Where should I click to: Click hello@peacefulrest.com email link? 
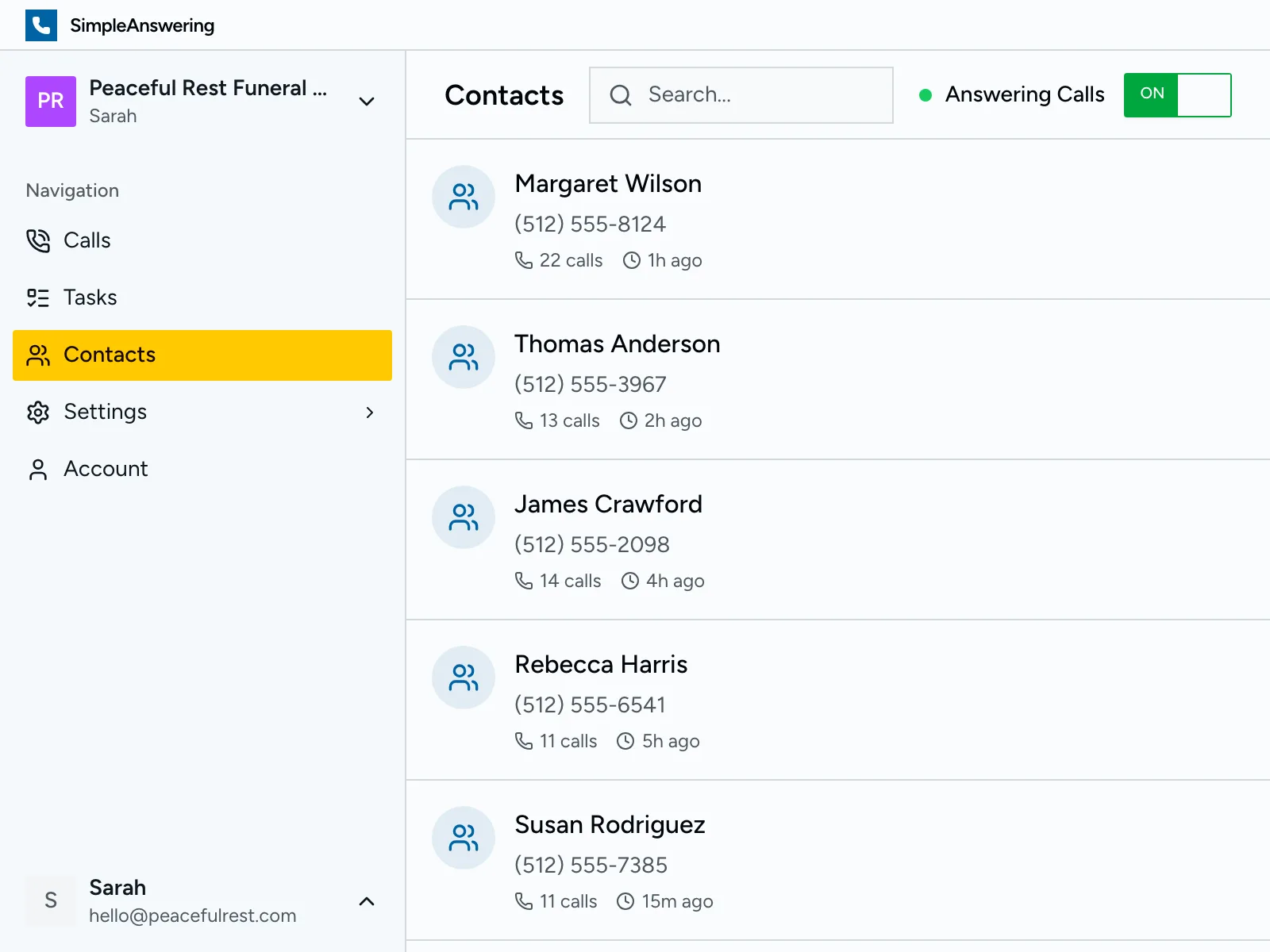(x=193, y=916)
